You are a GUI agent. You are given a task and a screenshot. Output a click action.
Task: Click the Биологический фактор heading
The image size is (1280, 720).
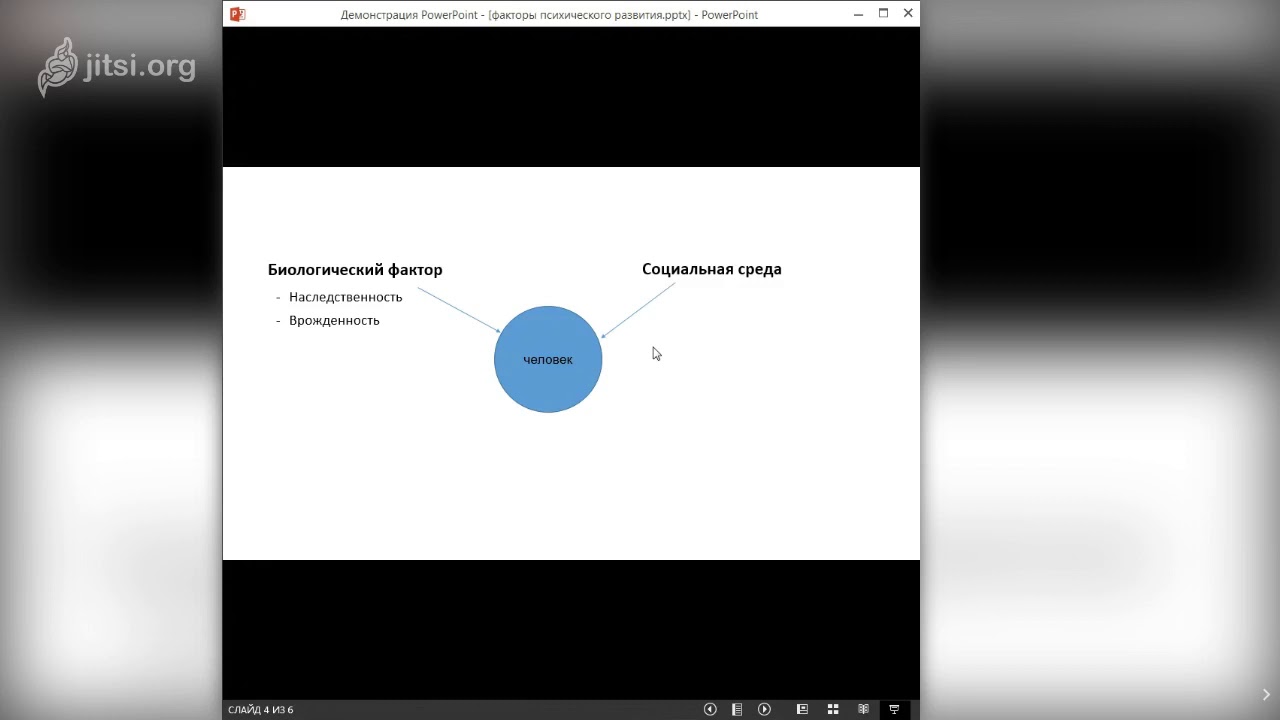[x=355, y=270]
